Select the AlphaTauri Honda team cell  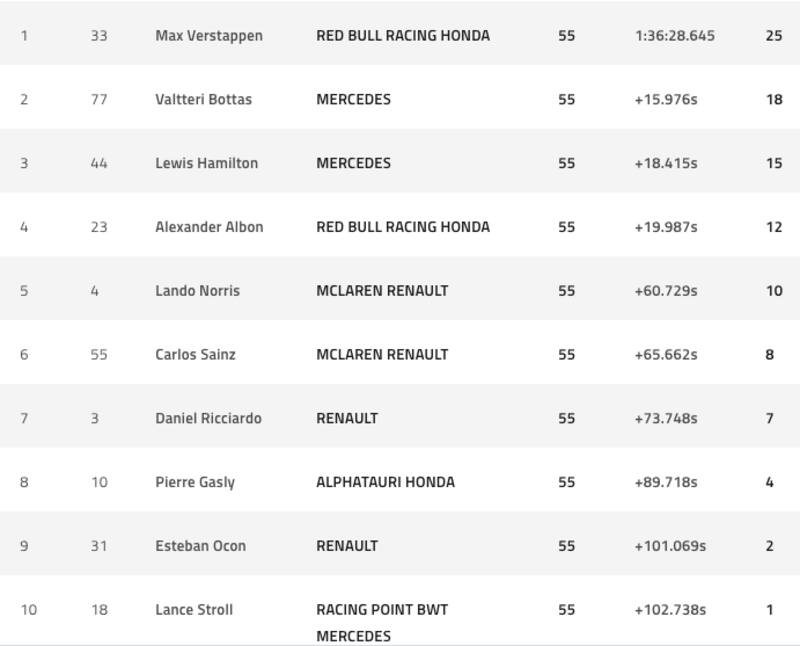pos(385,482)
